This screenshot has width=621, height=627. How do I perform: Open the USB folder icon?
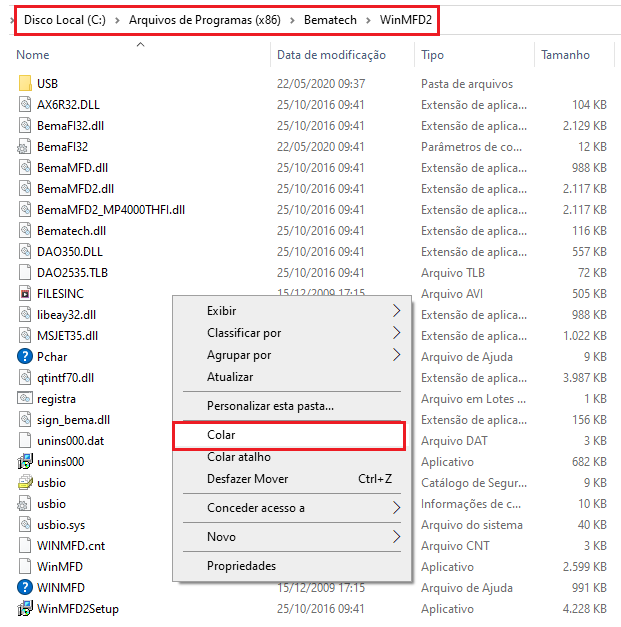point(25,83)
